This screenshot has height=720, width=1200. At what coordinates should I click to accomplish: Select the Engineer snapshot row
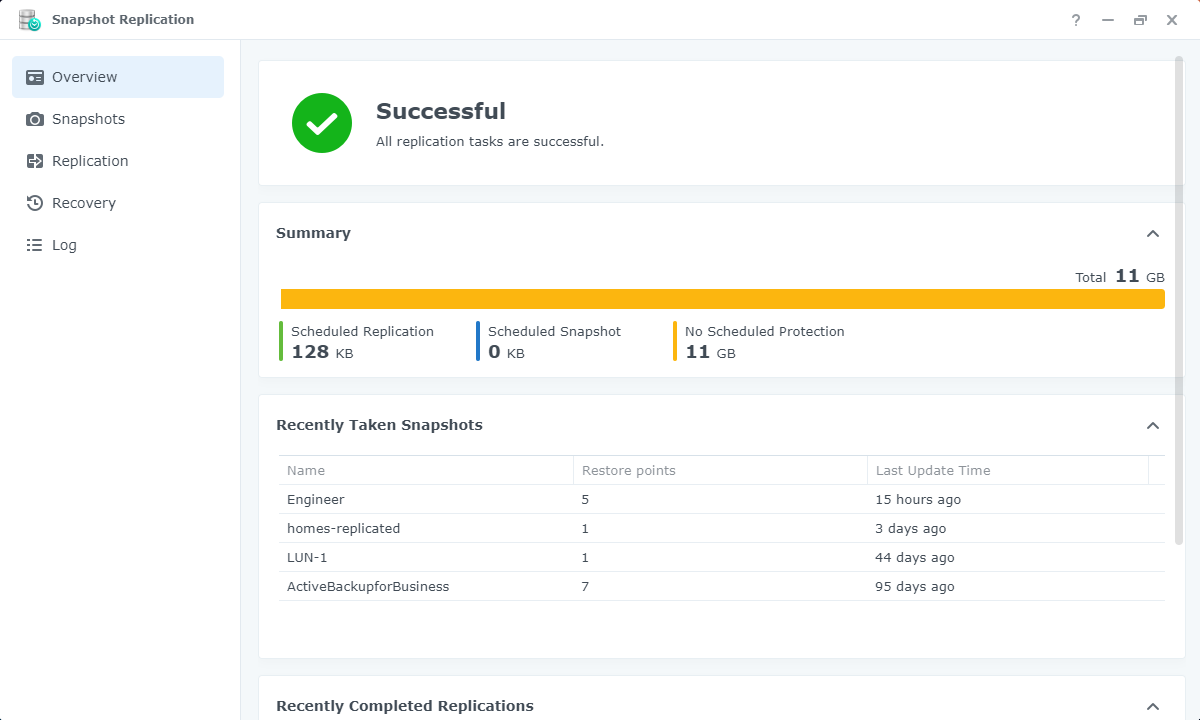tap(315, 499)
